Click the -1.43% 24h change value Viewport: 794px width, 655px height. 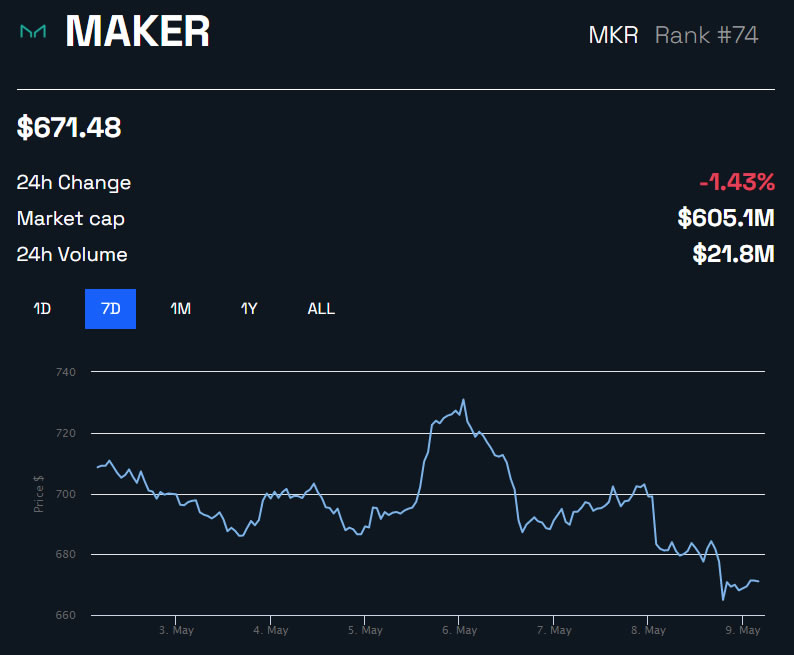coord(737,182)
